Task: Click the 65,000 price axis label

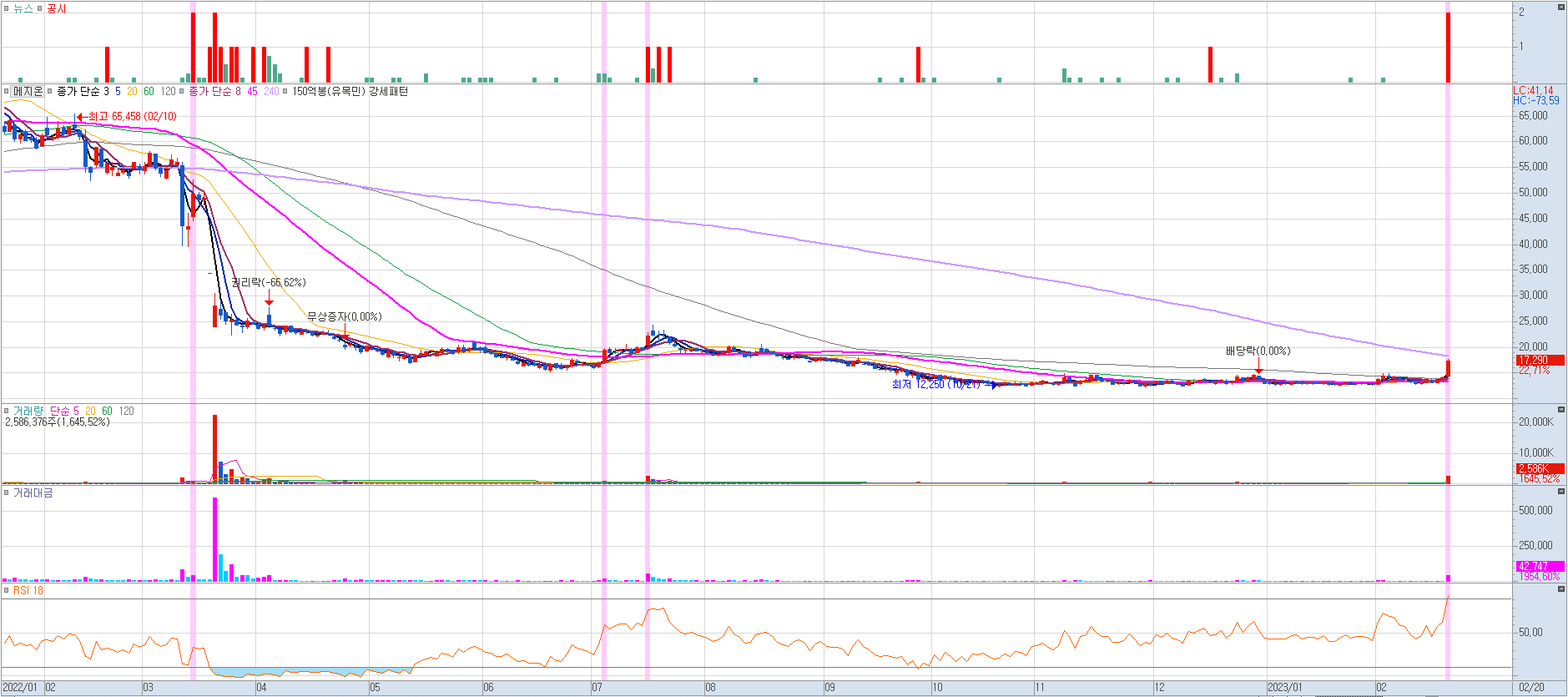Action: coord(1533,115)
